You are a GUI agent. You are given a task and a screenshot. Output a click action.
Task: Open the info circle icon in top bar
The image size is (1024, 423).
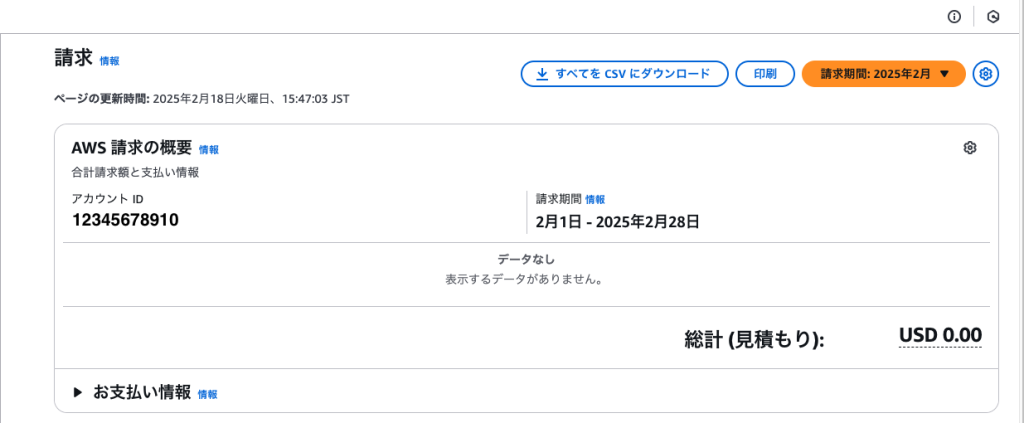954,17
